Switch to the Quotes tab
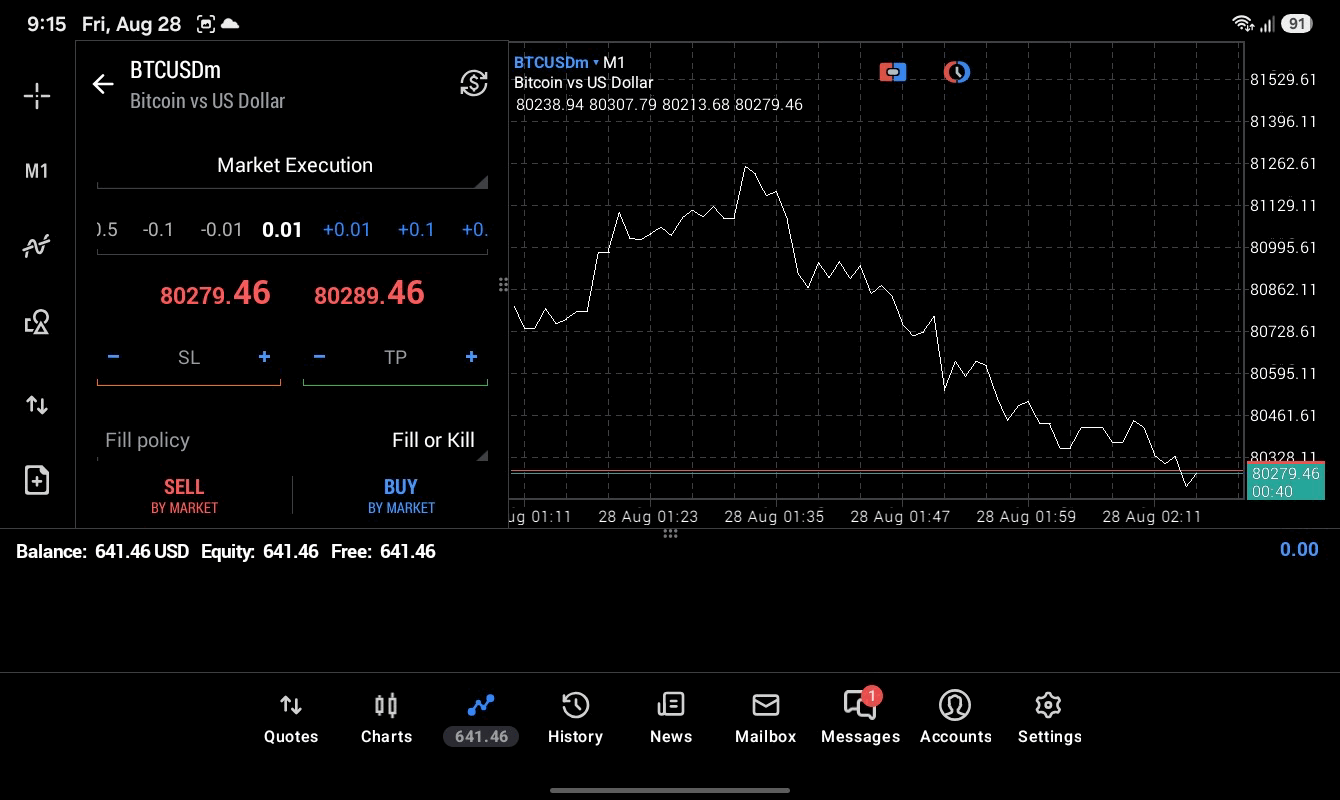The width and height of the screenshot is (1340, 800). pos(291,720)
